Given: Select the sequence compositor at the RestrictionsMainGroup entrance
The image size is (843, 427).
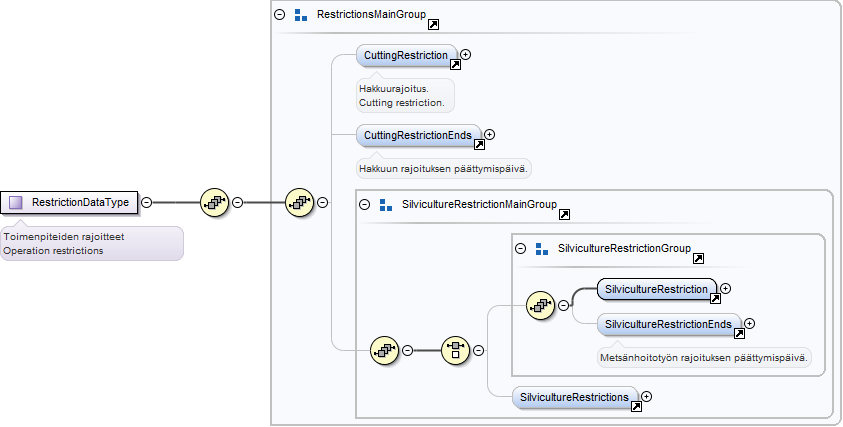Looking at the screenshot, I should click(299, 203).
